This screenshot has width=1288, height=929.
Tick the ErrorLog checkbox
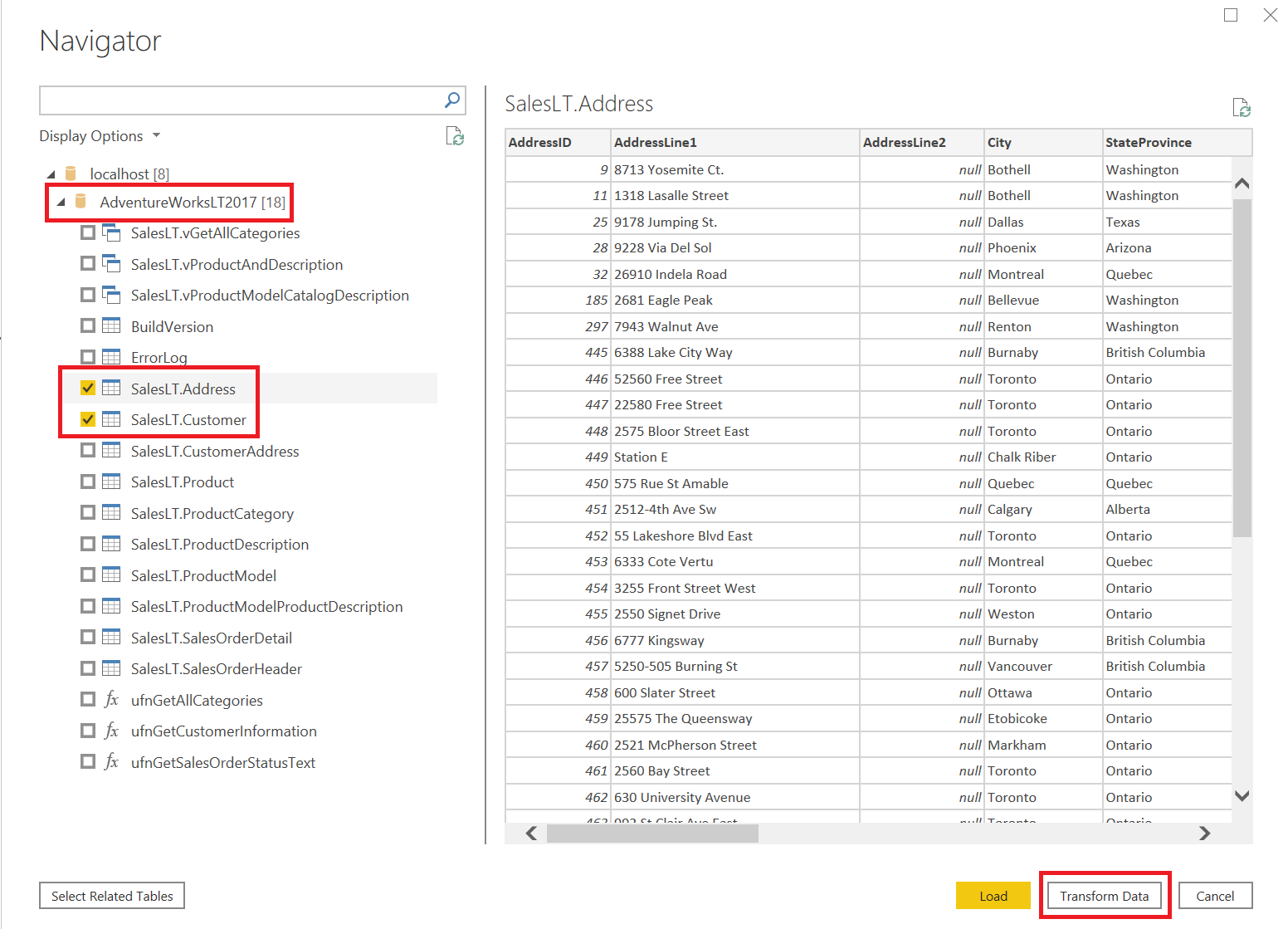(x=88, y=357)
